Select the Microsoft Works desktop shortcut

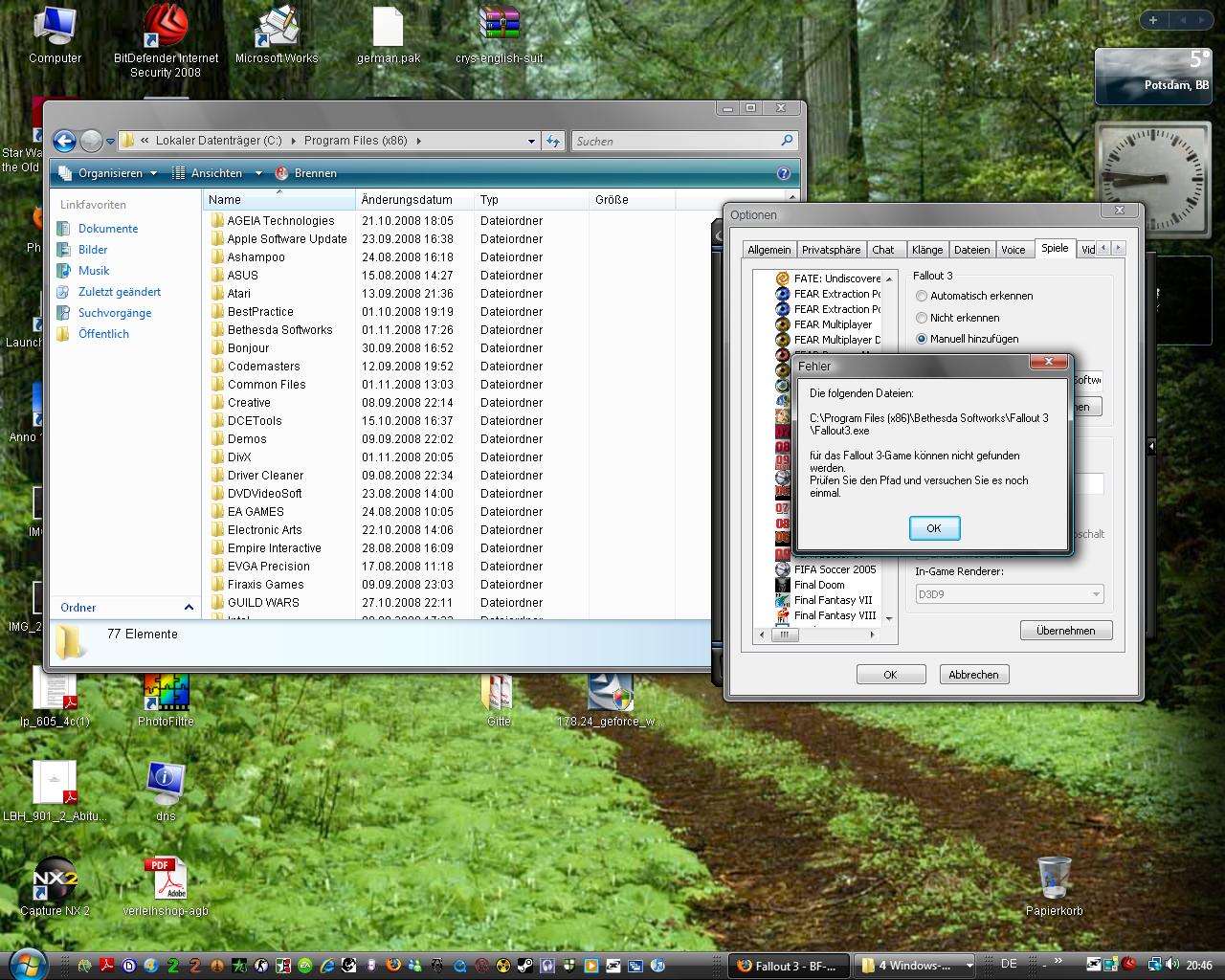[x=277, y=35]
